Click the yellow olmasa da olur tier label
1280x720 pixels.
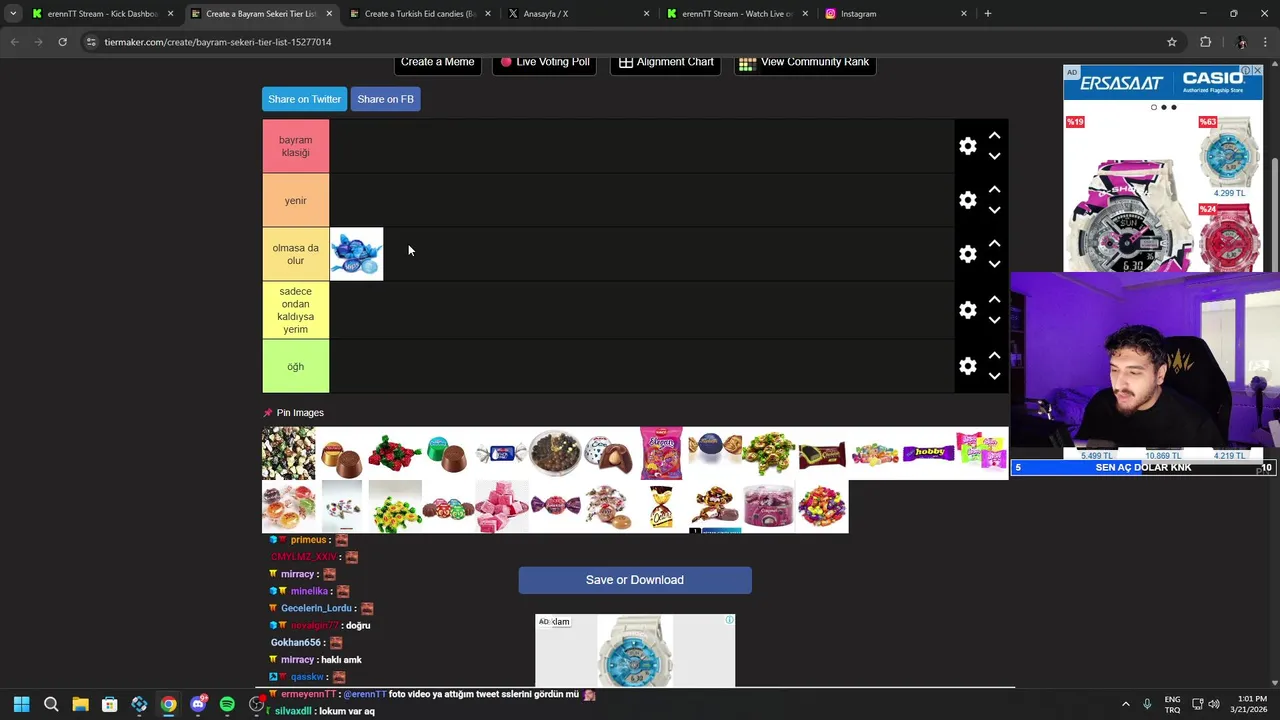[x=295, y=254]
